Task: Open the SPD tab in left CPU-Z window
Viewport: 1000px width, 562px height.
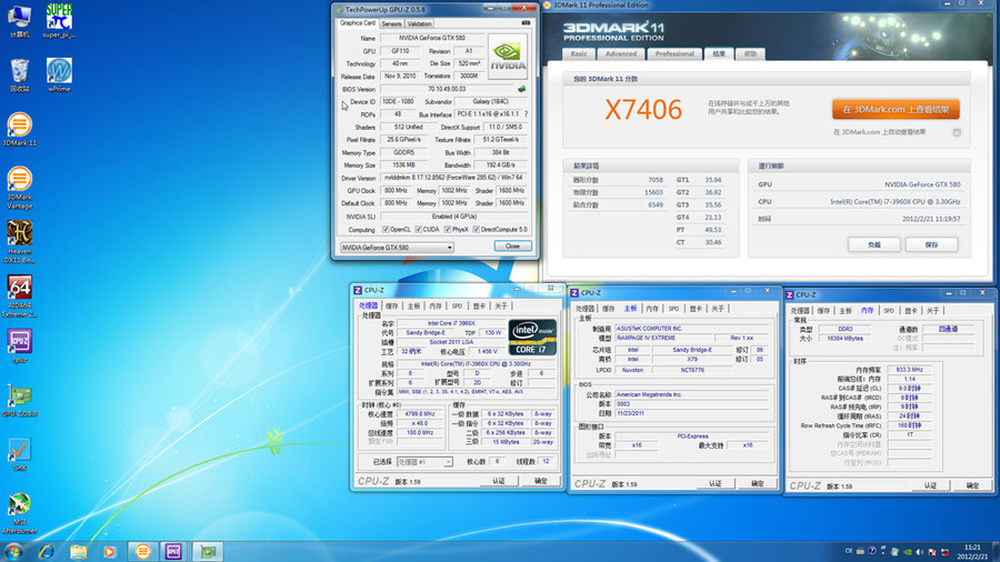Action: click(x=457, y=306)
